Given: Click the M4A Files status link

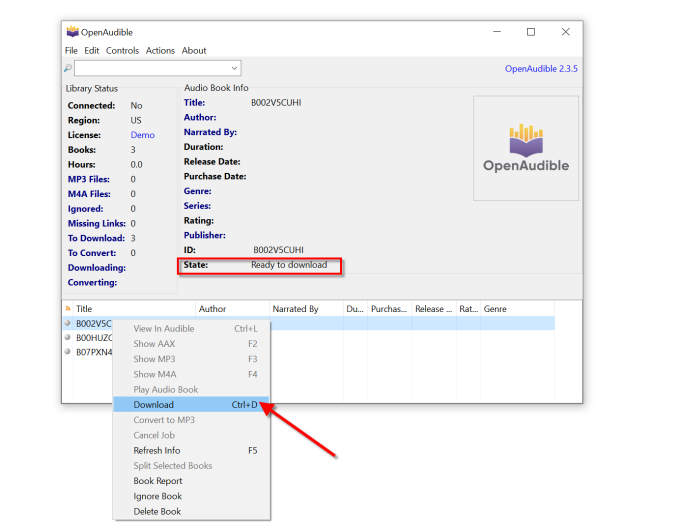Looking at the screenshot, I should [x=89, y=194].
